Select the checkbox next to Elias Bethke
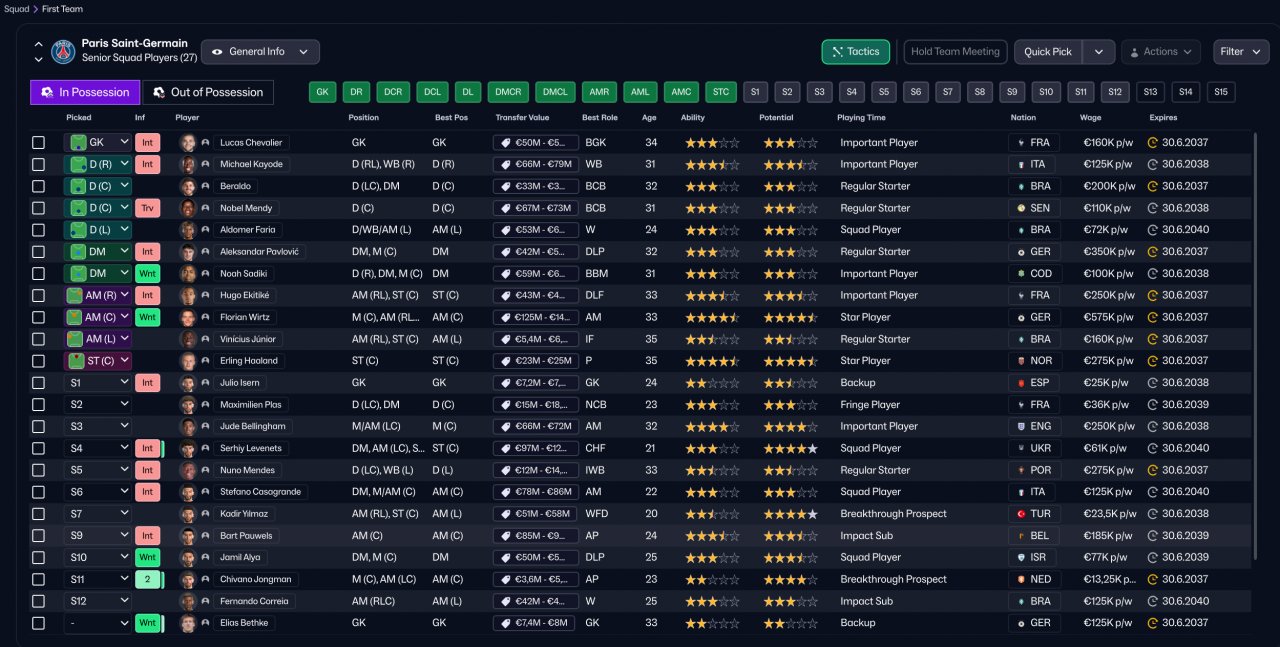This screenshot has width=1280, height=647. click(x=38, y=623)
